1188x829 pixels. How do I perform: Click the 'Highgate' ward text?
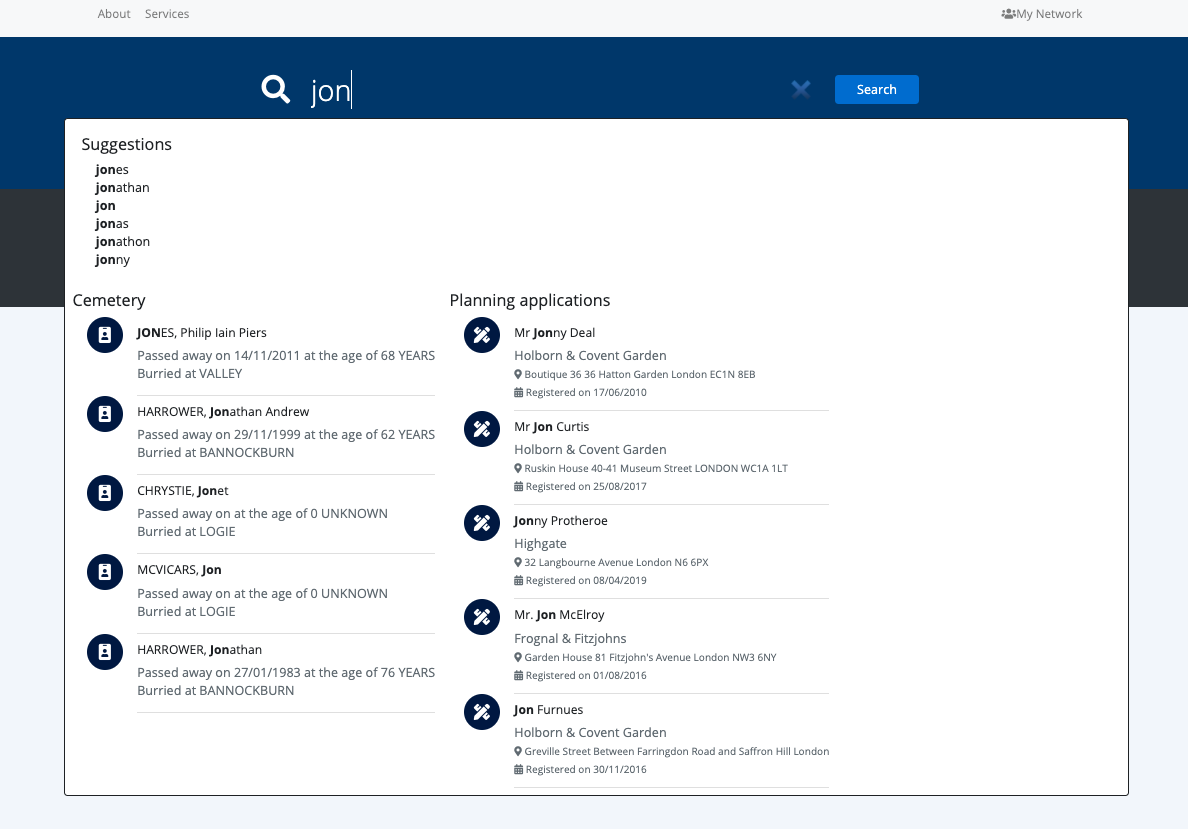[540, 543]
